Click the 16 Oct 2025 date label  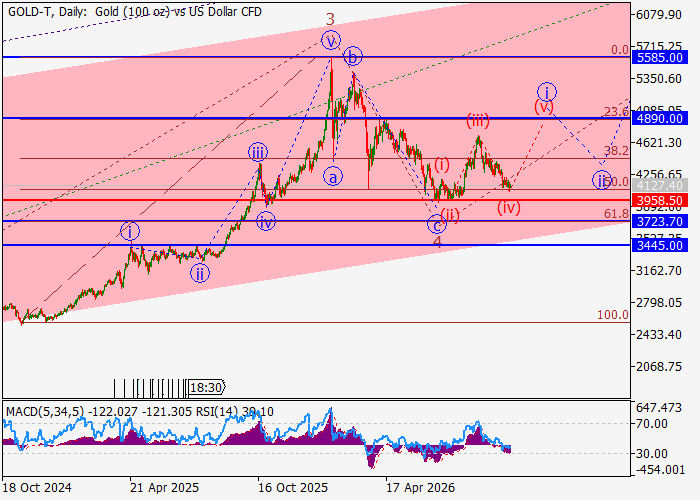[292, 488]
